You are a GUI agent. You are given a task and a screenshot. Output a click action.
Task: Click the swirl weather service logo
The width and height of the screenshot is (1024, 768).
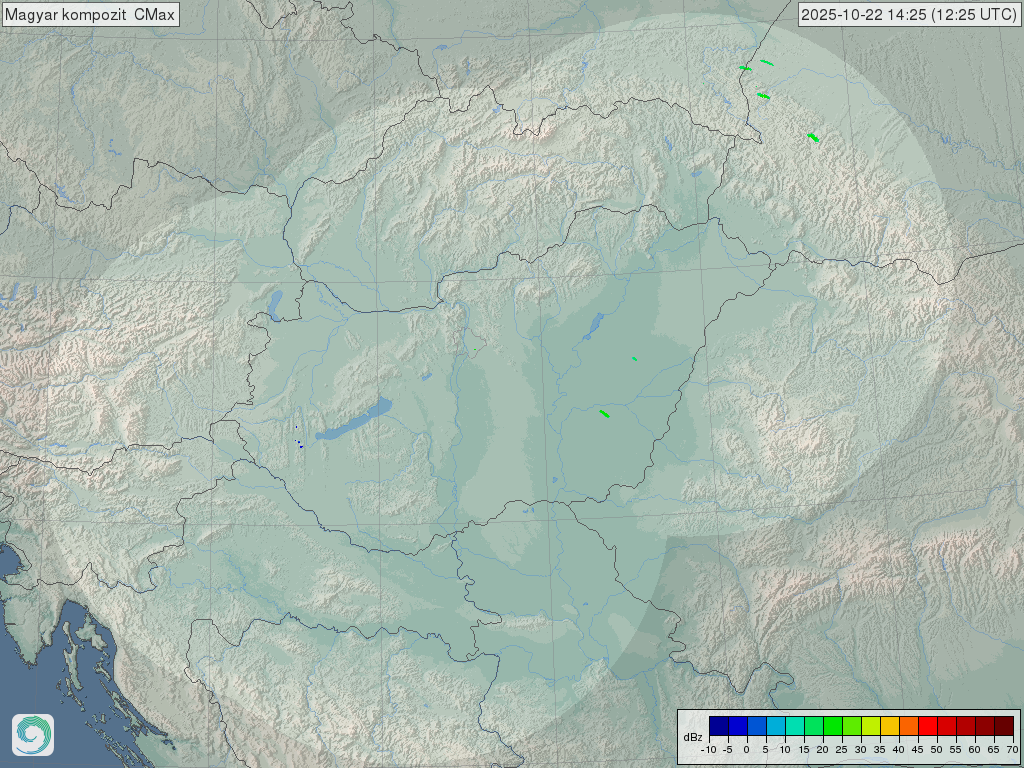(33, 735)
